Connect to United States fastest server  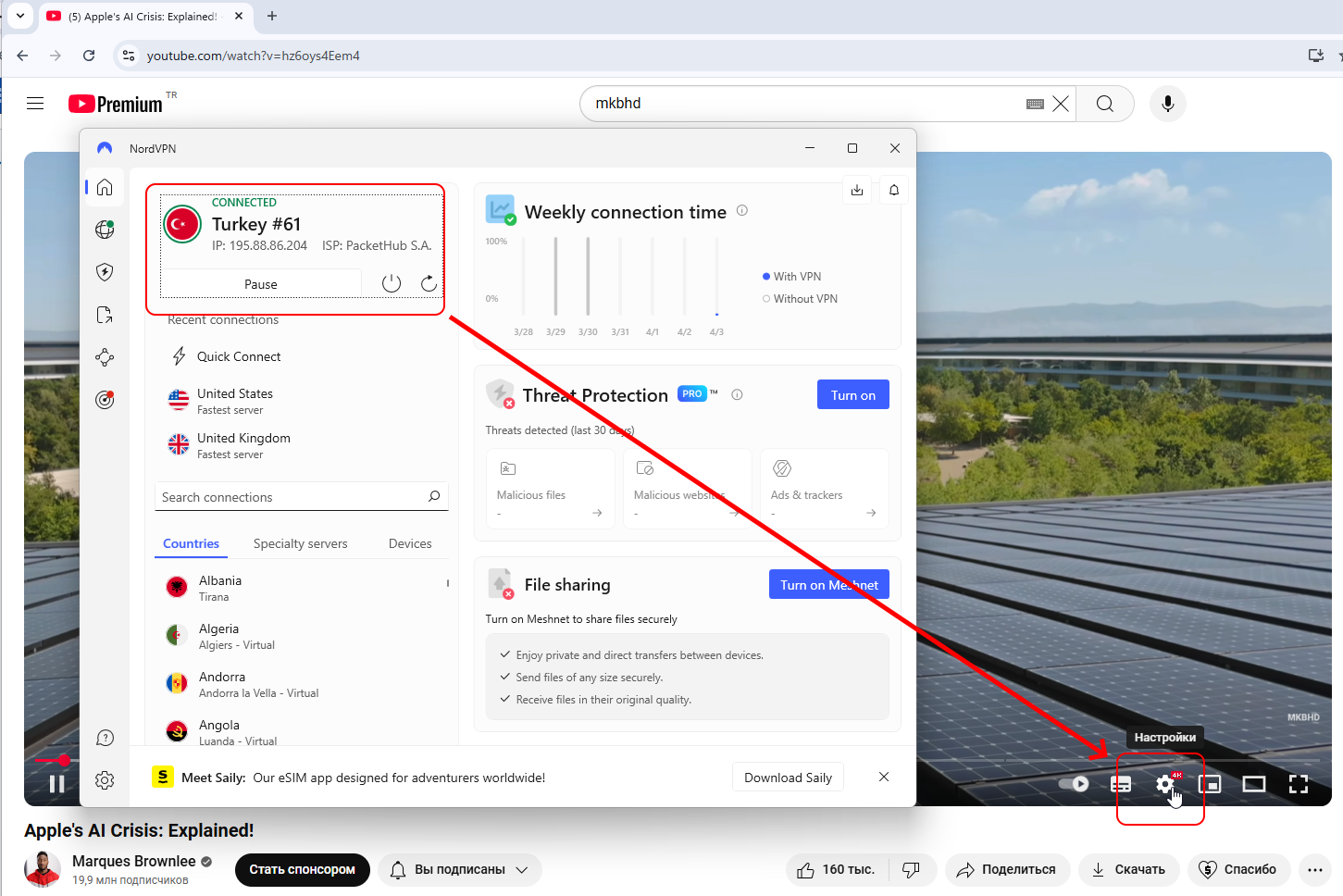[234, 401]
